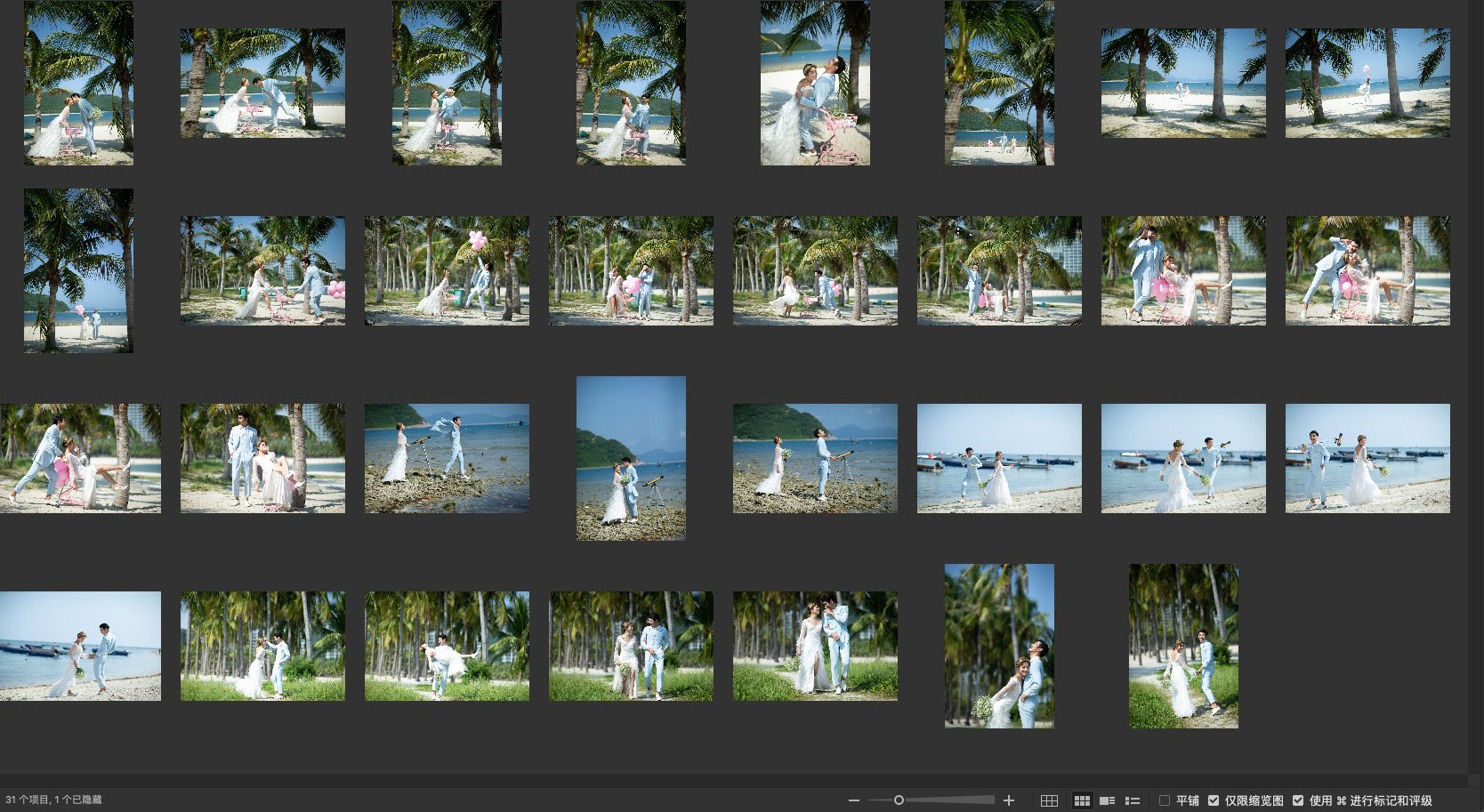Select portrait thumbnail of bride leaning on groom

[999, 646]
